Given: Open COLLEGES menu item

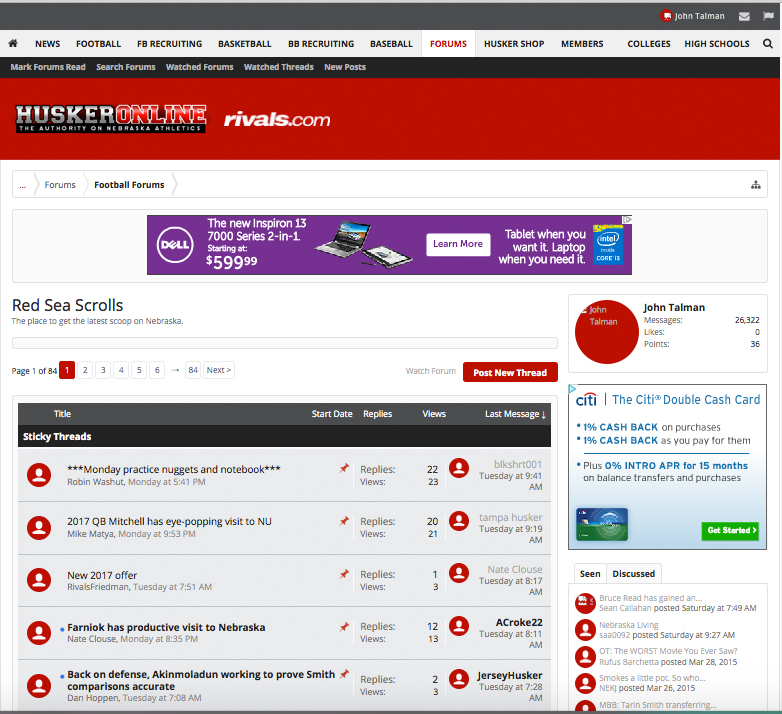Looking at the screenshot, I should [649, 44].
